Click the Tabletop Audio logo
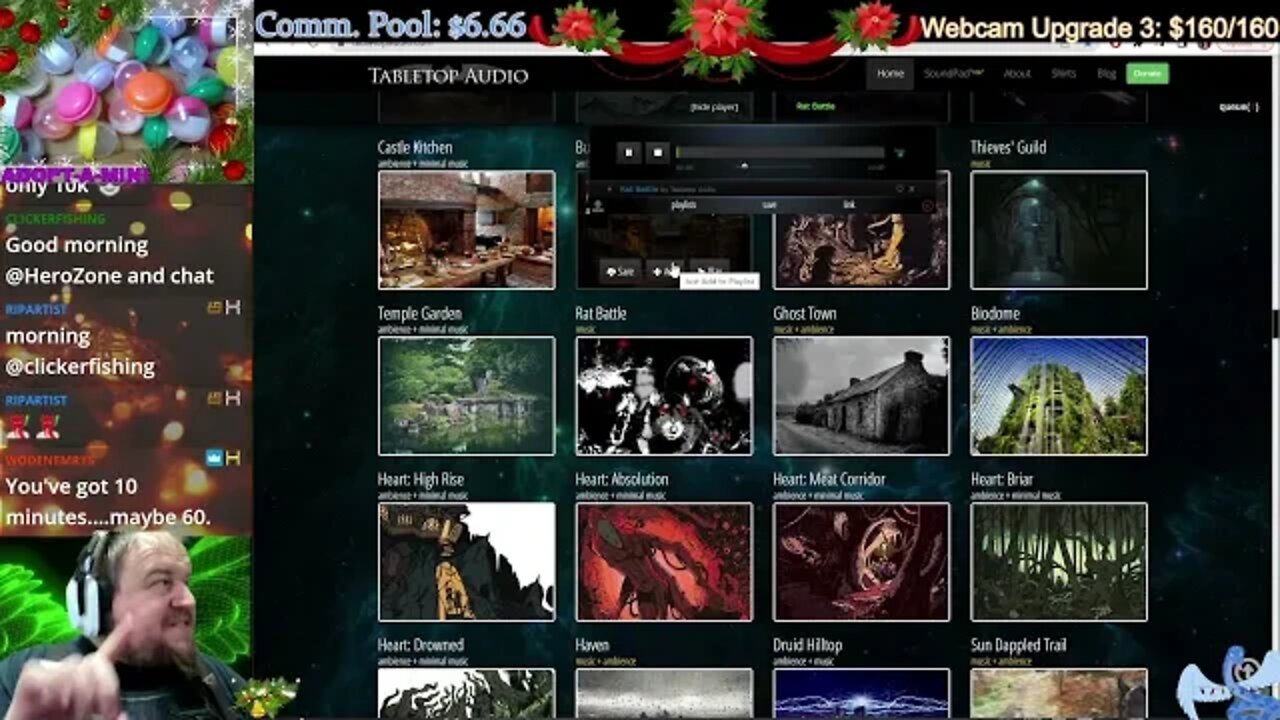This screenshot has width=1280, height=720. (447, 75)
